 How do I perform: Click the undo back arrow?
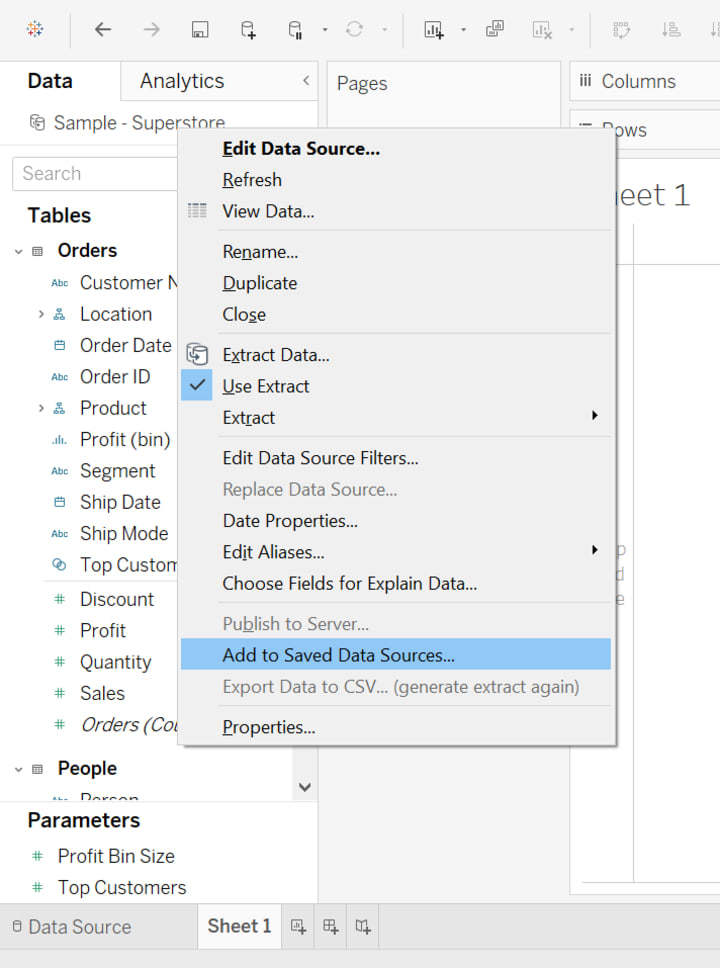tap(103, 30)
